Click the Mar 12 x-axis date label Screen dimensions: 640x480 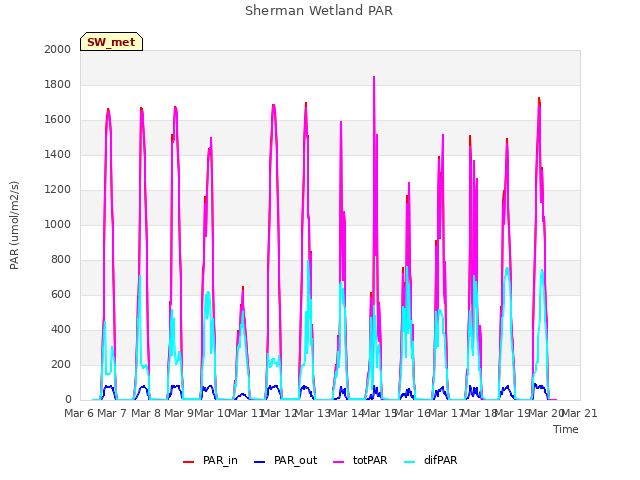[279, 413]
